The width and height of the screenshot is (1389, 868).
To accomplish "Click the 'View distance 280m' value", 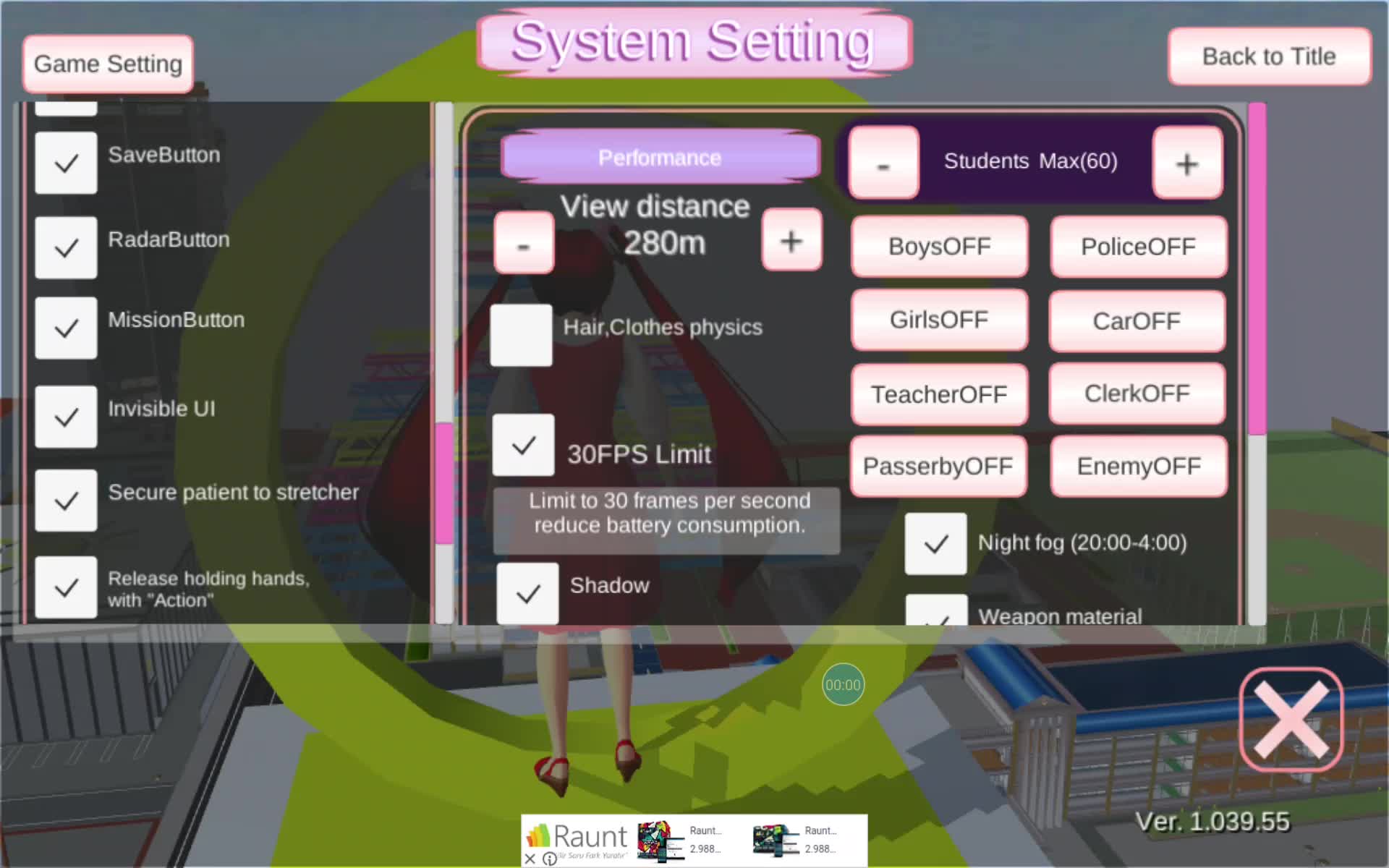I will pos(656,225).
